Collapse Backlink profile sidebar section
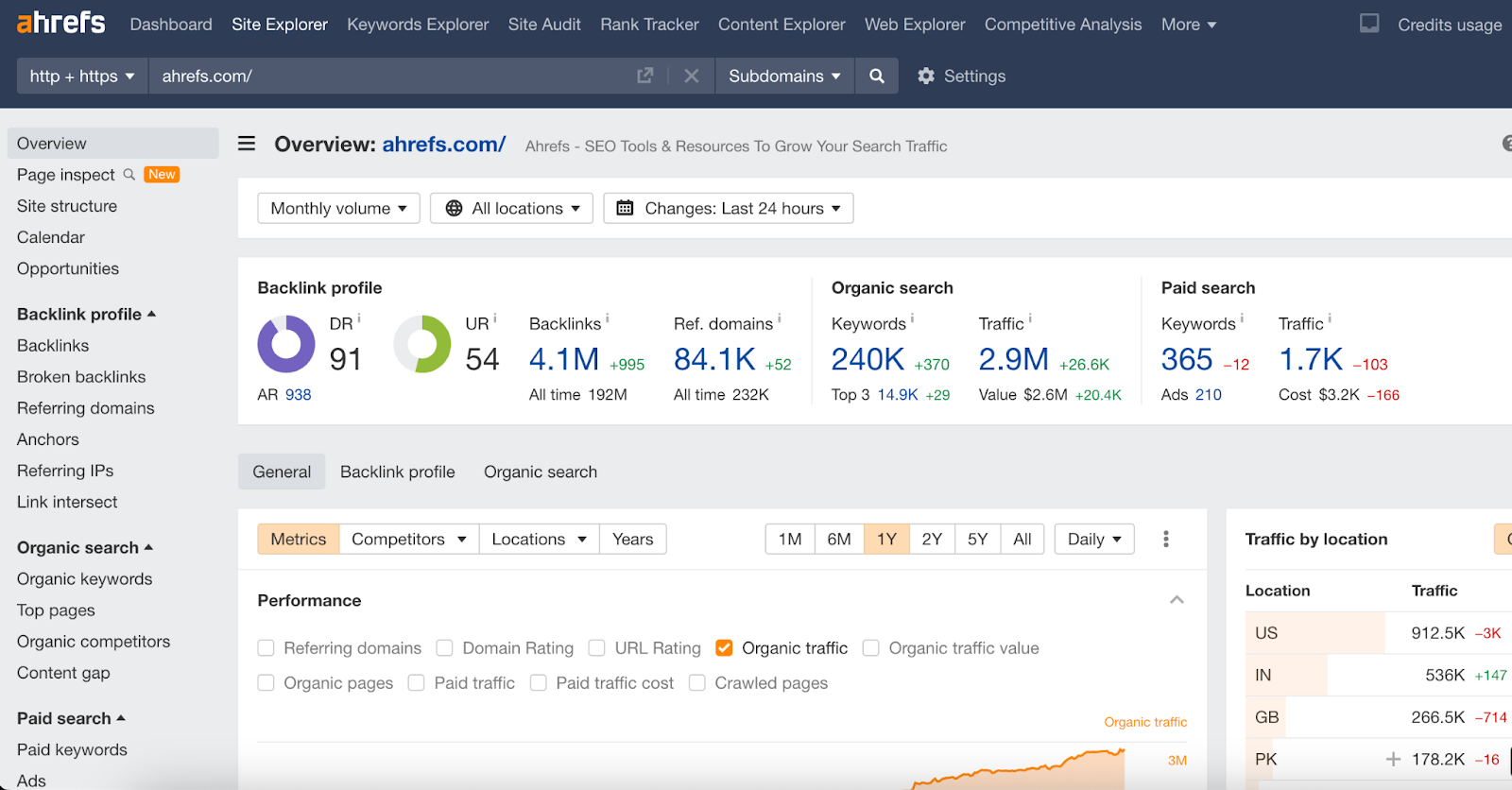The height and width of the screenshot is (790, 1512). [x=86, y=314]
